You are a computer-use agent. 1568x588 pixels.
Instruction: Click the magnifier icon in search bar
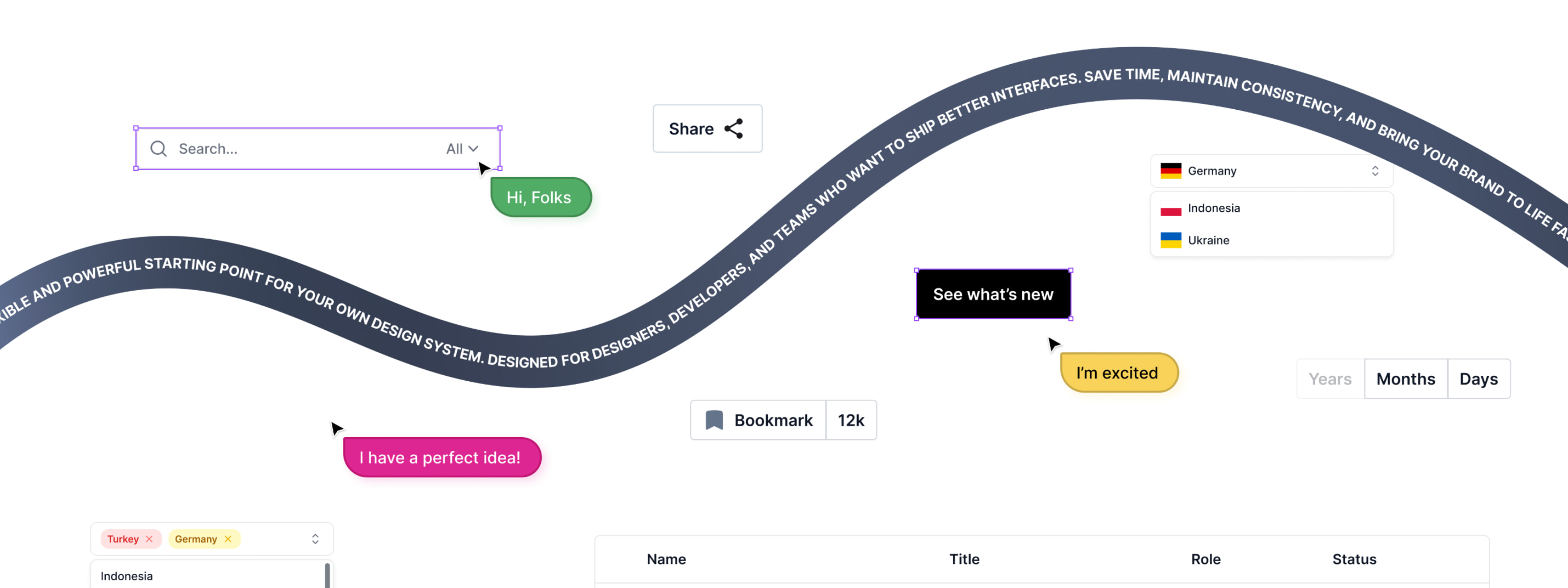(158, 148)
